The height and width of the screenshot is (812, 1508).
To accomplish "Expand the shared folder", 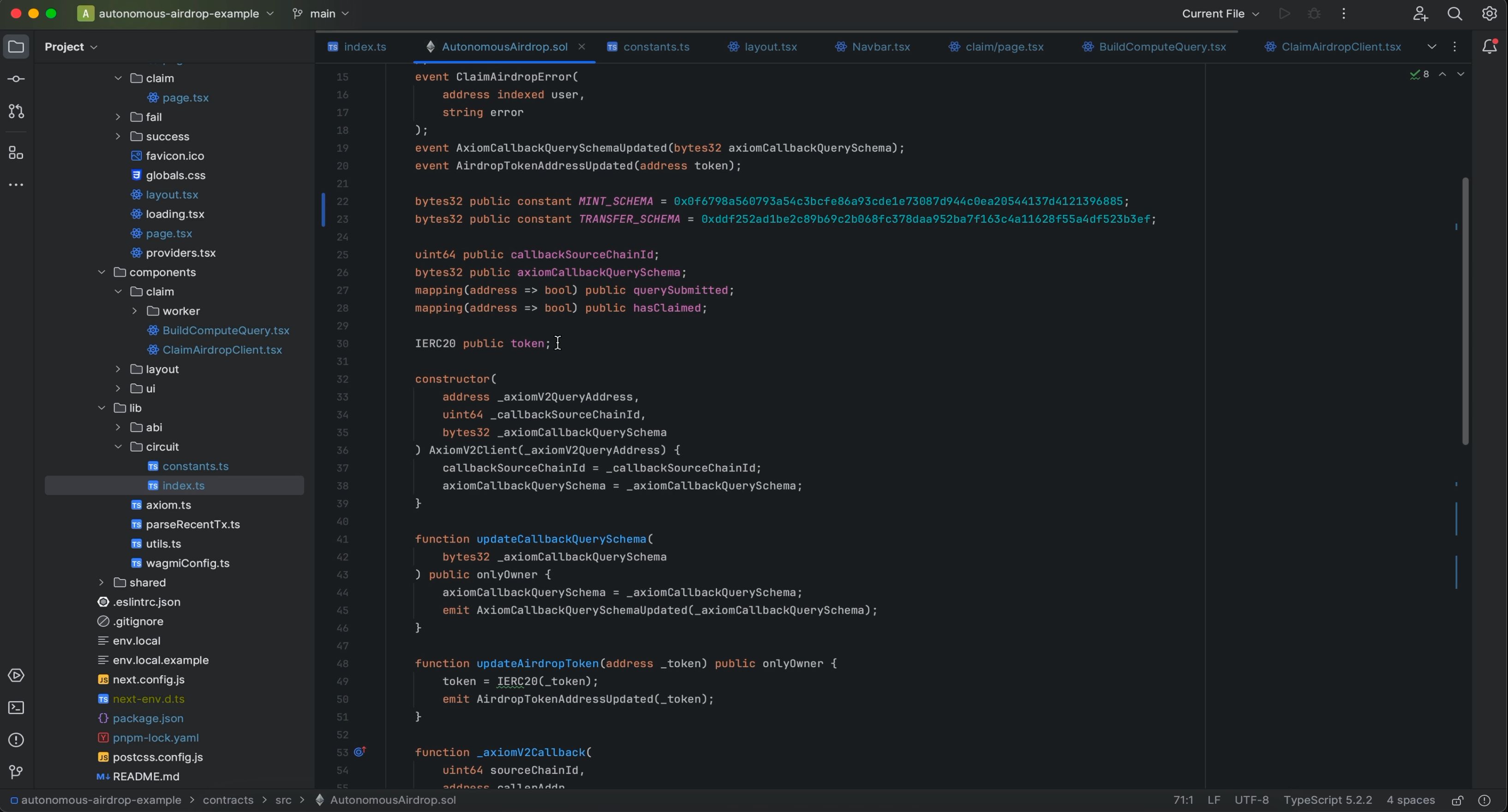I will [101, 583].
